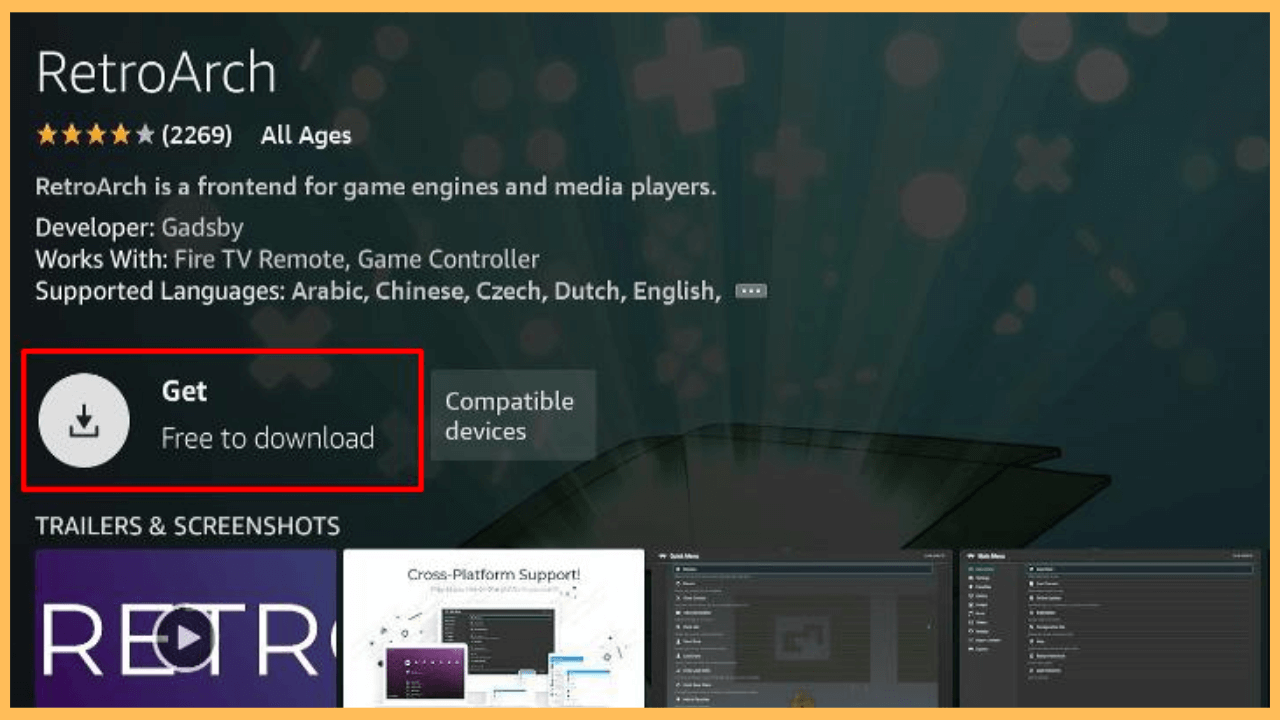Click the first gold star in the rating
Viewport: 1280px width, 720px height.
[45, 133]
